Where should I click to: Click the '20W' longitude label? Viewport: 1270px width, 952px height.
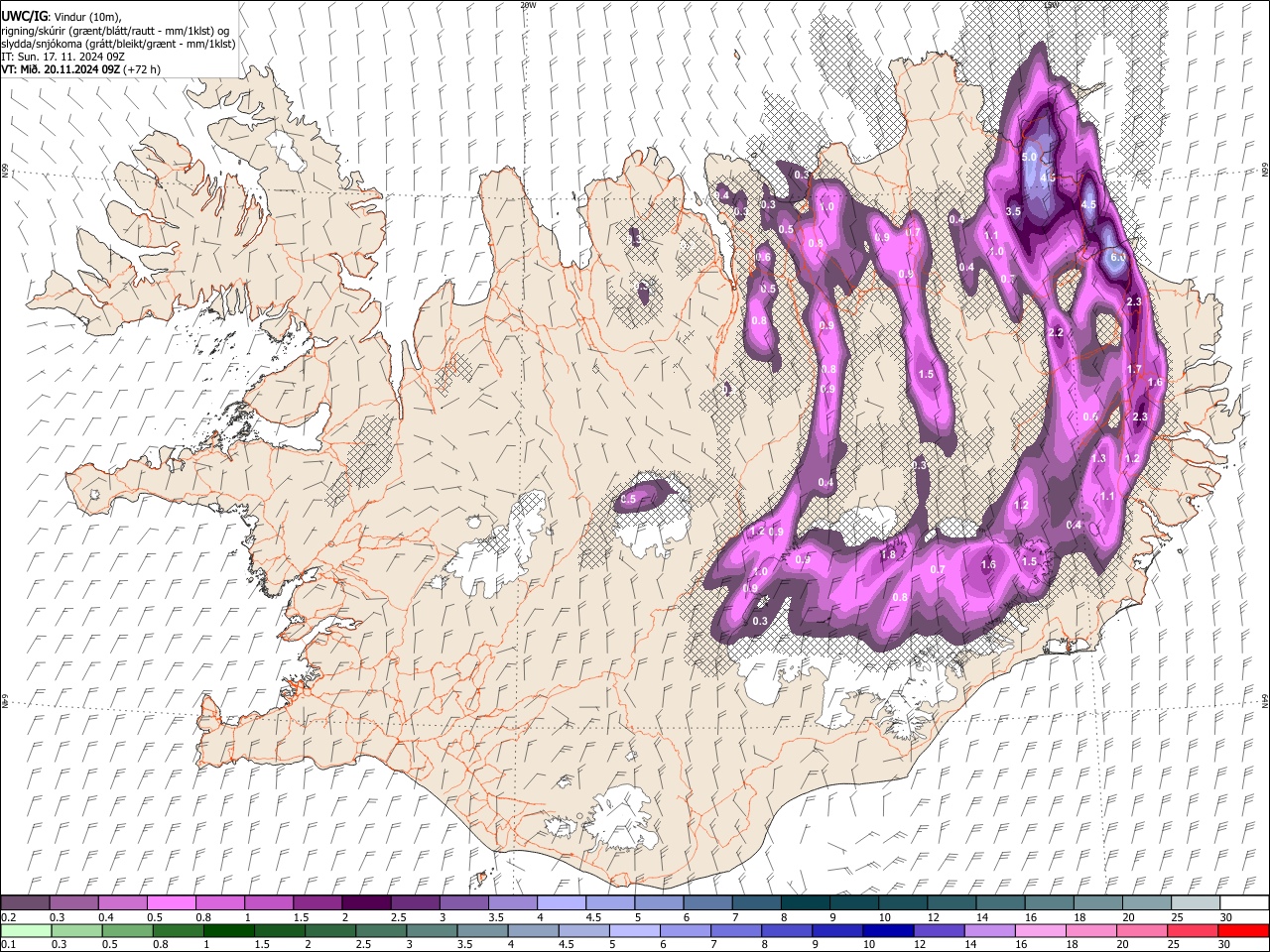[528, 5]
